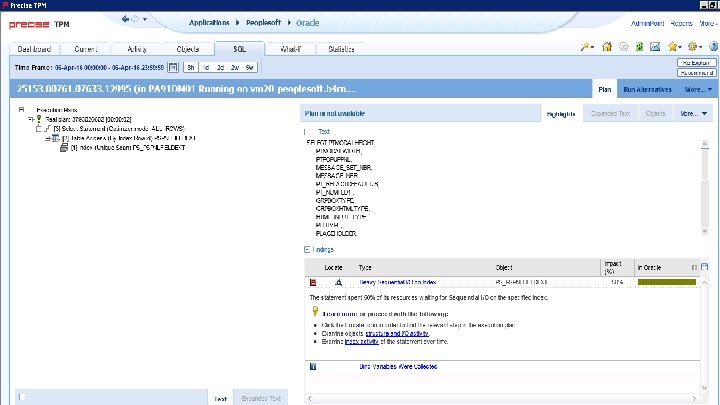
Task: Open the More dropdown next to Objects
Action: (x=693, y=113)
